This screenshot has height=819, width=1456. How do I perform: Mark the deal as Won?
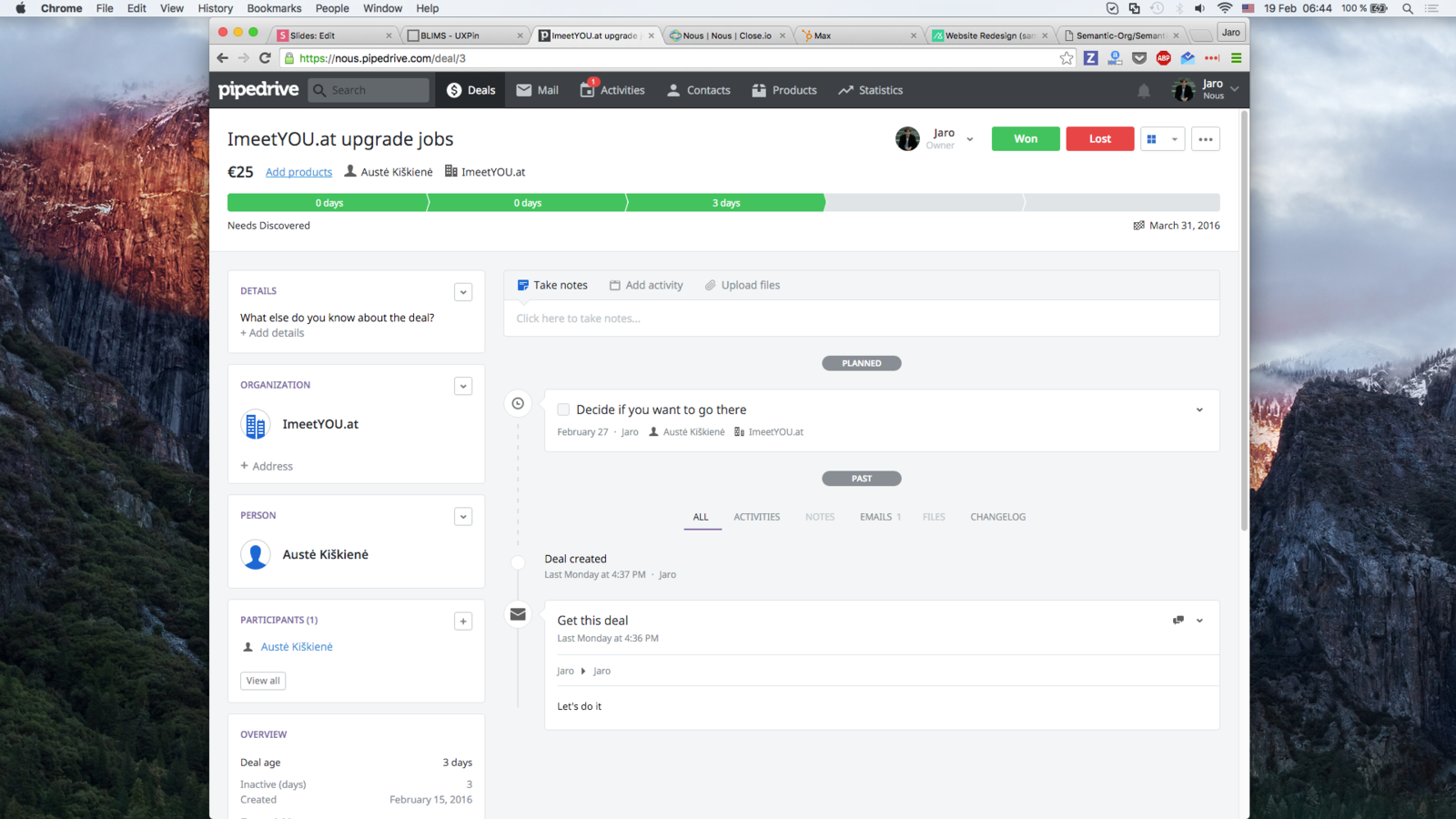point(1026,138)
